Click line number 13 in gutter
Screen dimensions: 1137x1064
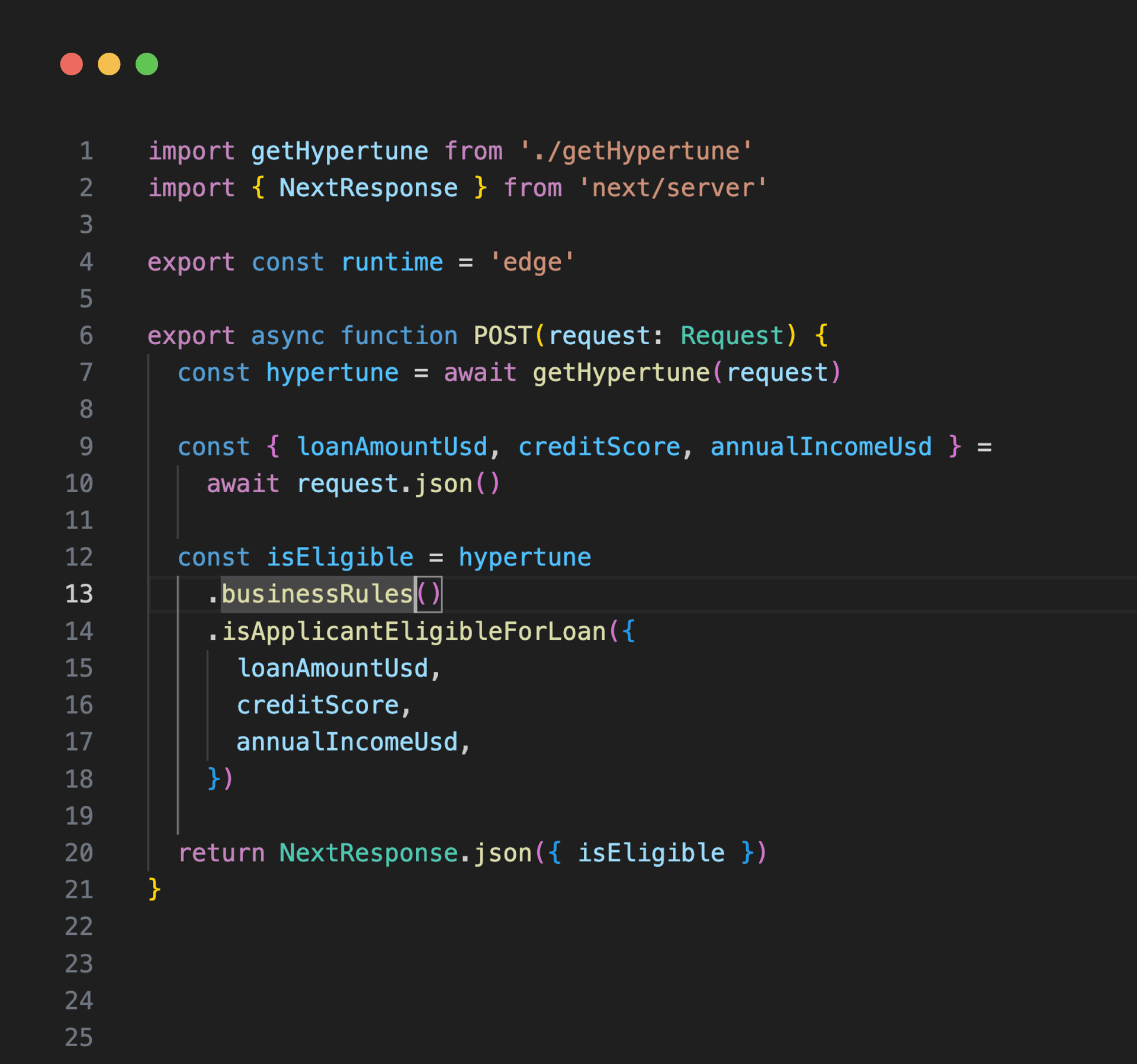(79, 594)
